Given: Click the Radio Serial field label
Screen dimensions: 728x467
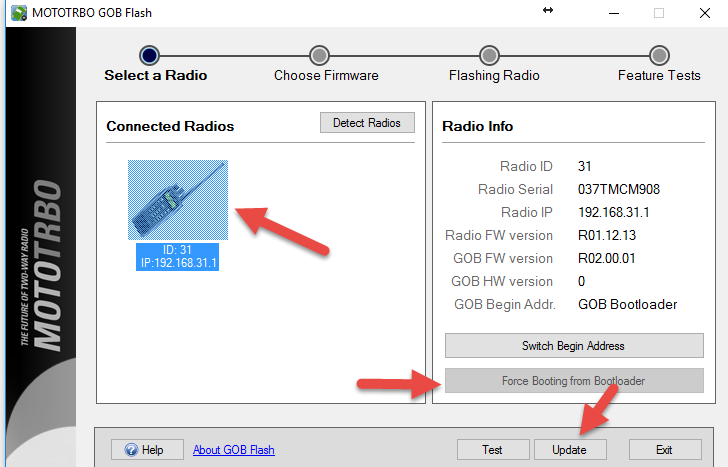Looking at the screenshot, I should point(515,189).
